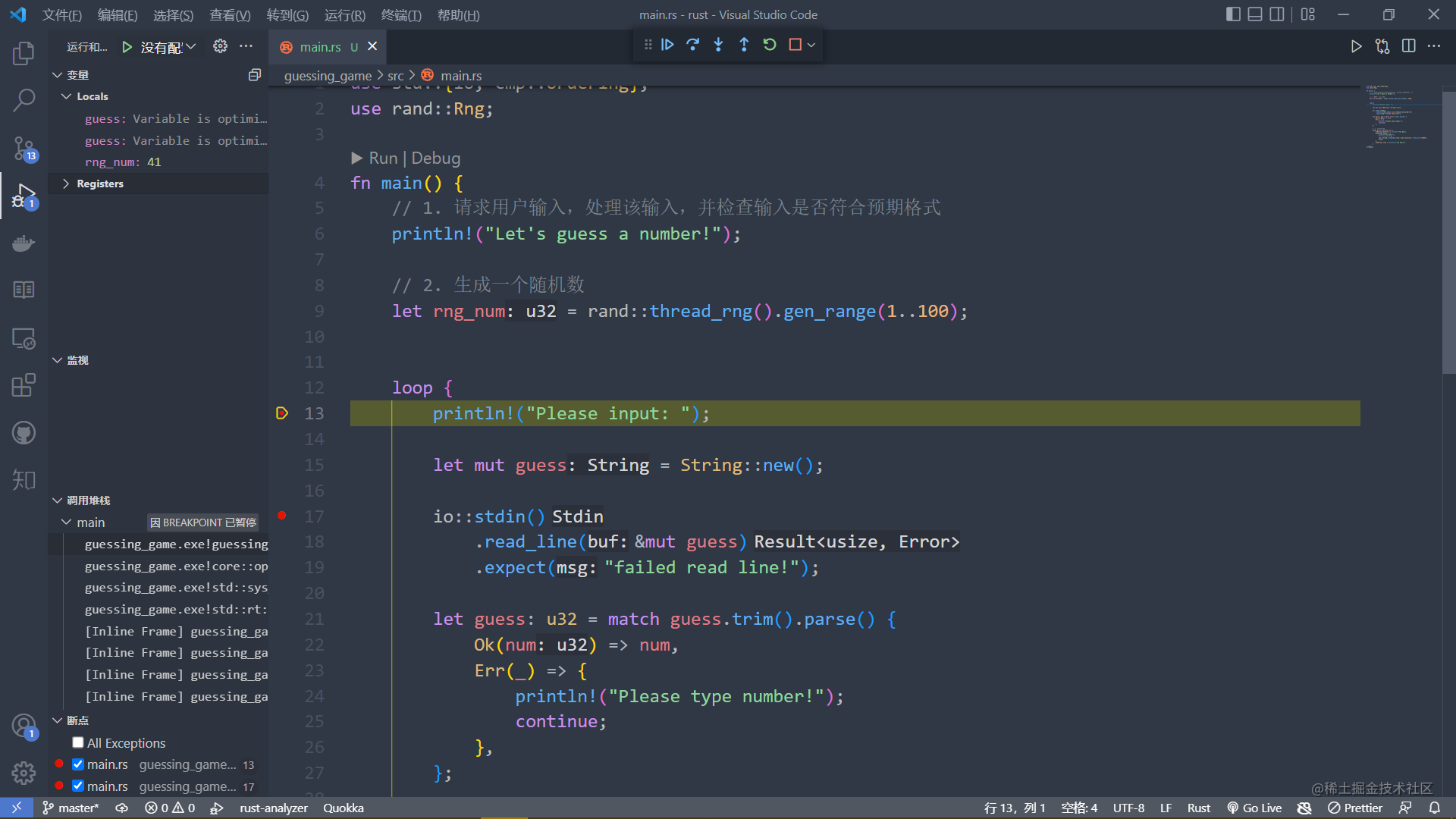This screenshot has height=819, width=1456.
Task: Open the Extensions view
Action: coord(24,385)
